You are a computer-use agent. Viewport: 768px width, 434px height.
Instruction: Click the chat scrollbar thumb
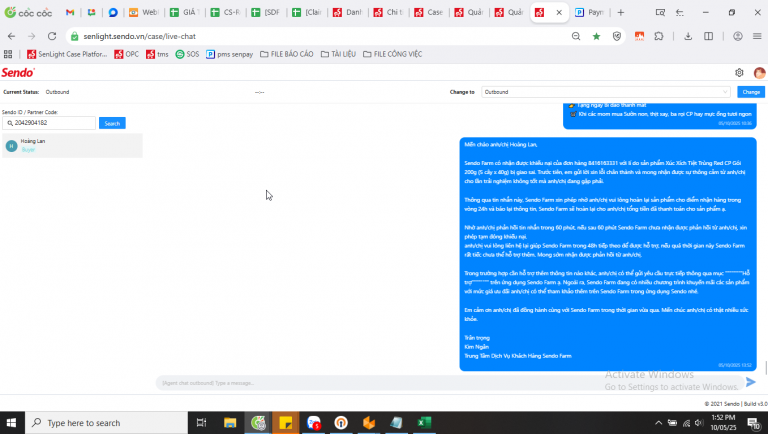766,367
